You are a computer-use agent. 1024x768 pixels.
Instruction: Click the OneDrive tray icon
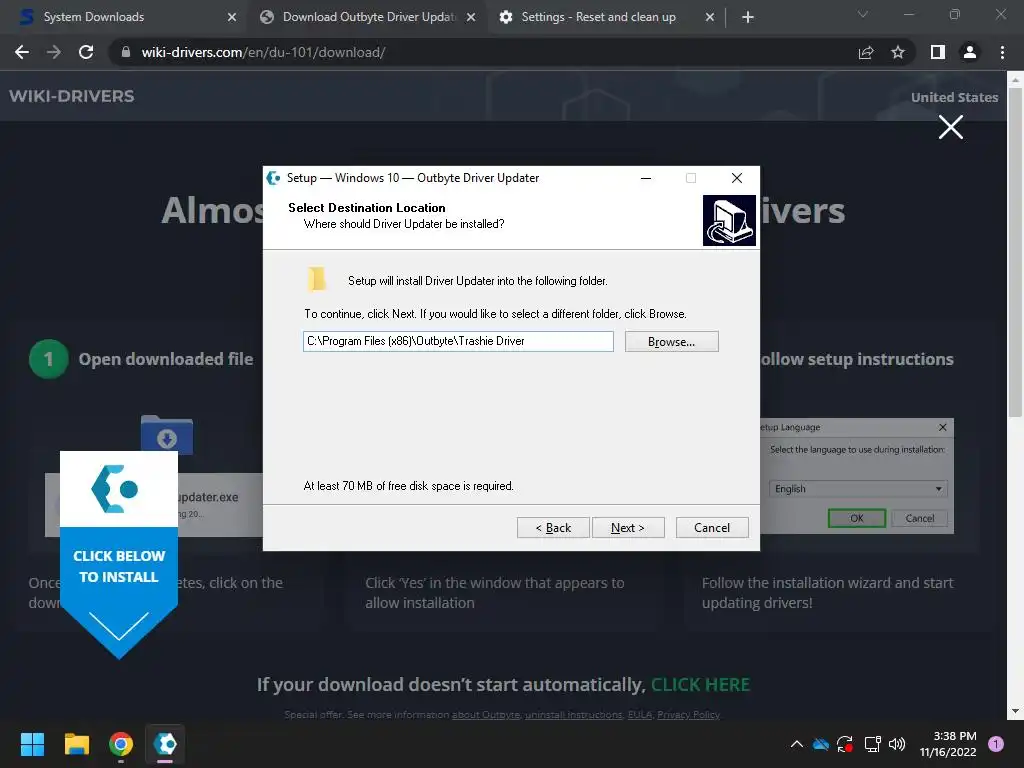click(x=821, y=744)
